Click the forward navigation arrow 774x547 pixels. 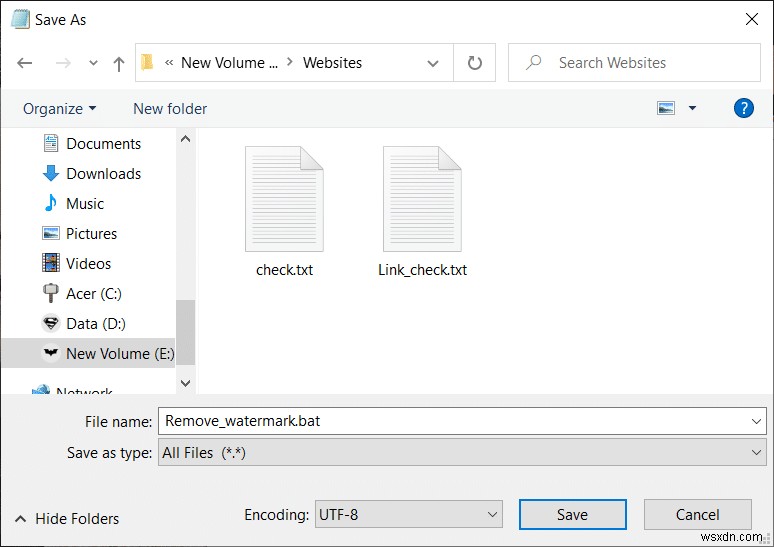click(x=63, y=63)
